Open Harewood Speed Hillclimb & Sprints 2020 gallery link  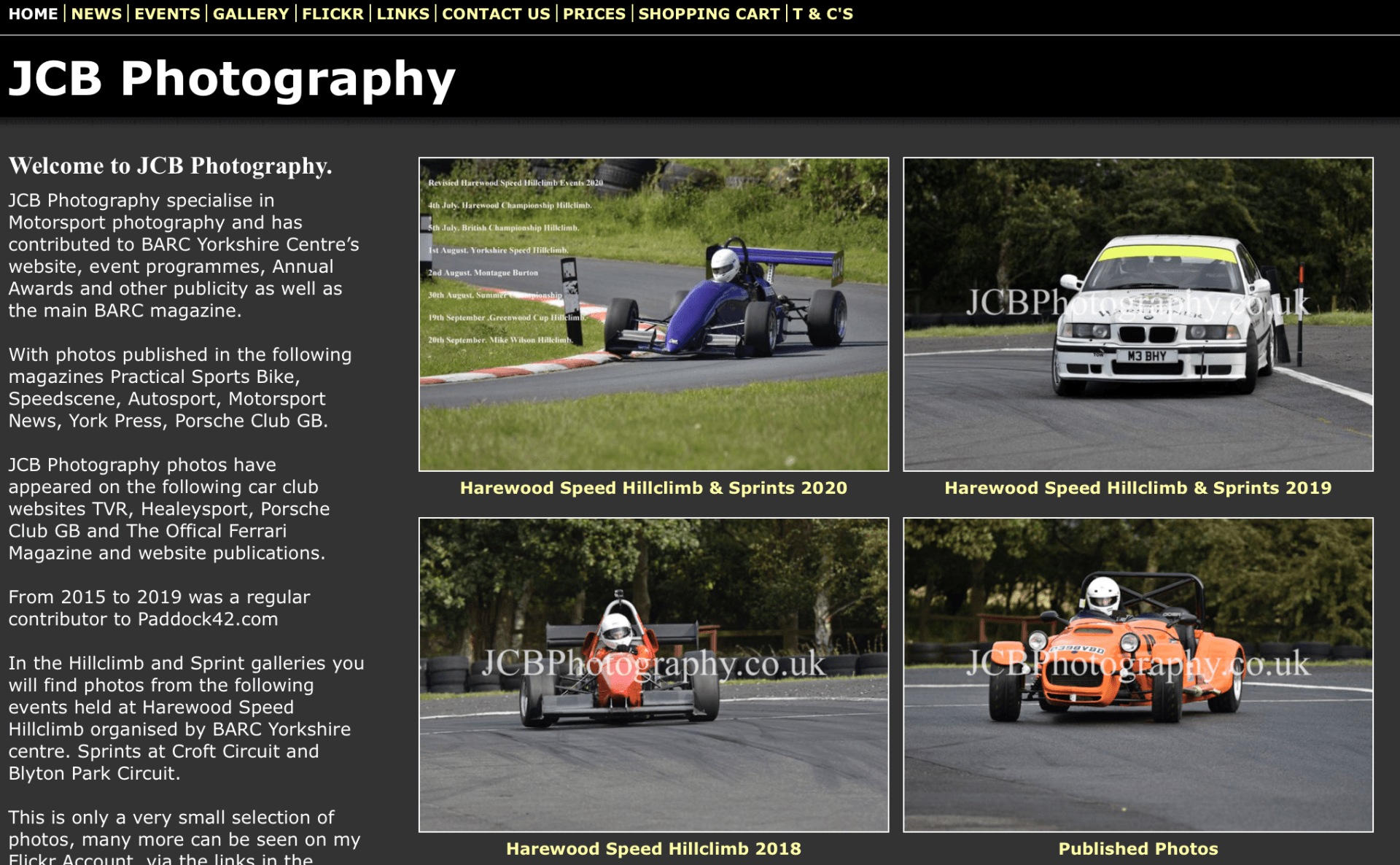653,487
